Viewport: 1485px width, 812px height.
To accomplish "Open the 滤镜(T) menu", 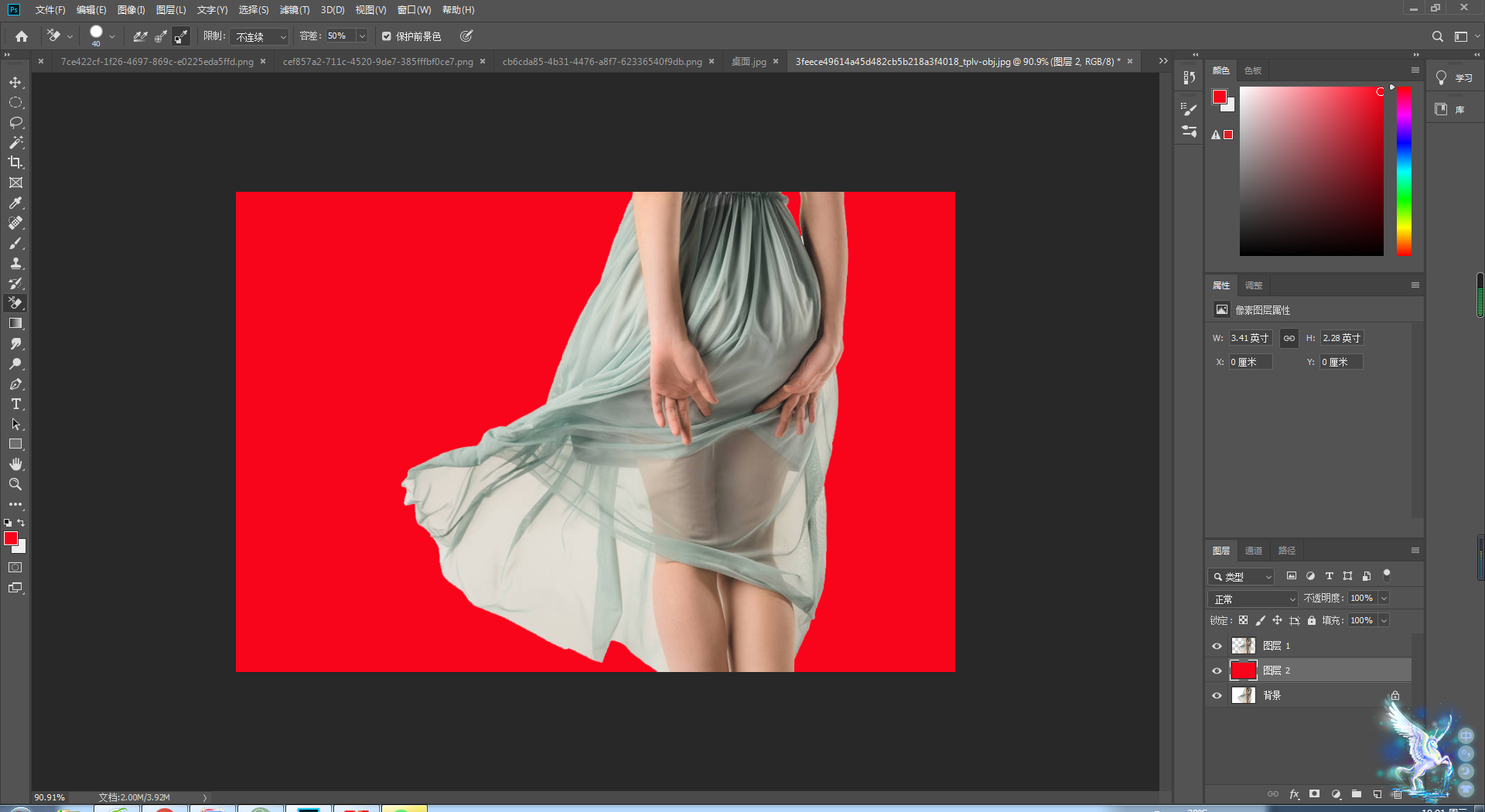I will pyautogui.click(x=294, y=10).
